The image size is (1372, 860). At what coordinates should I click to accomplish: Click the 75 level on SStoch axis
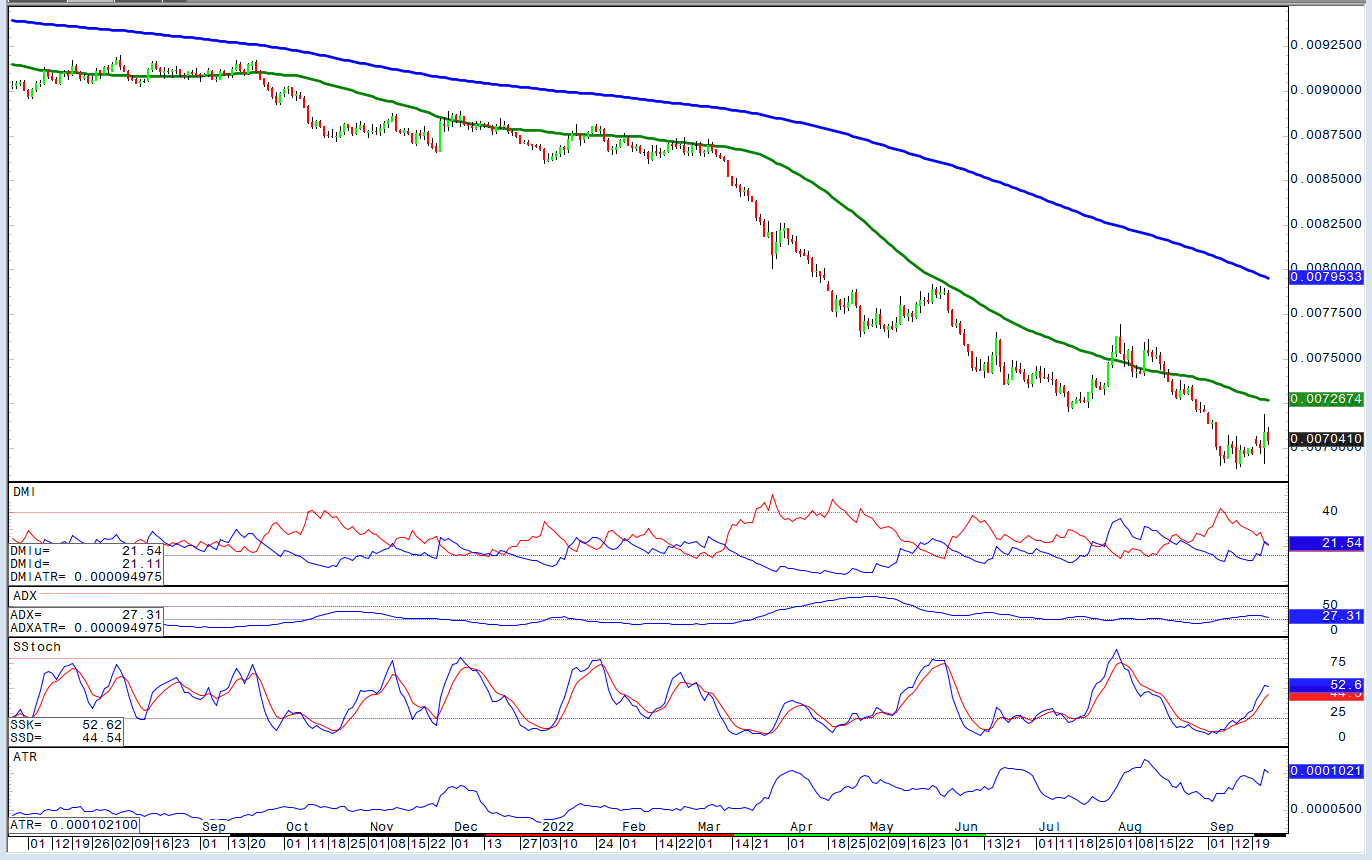click(x=1336, y=661)
